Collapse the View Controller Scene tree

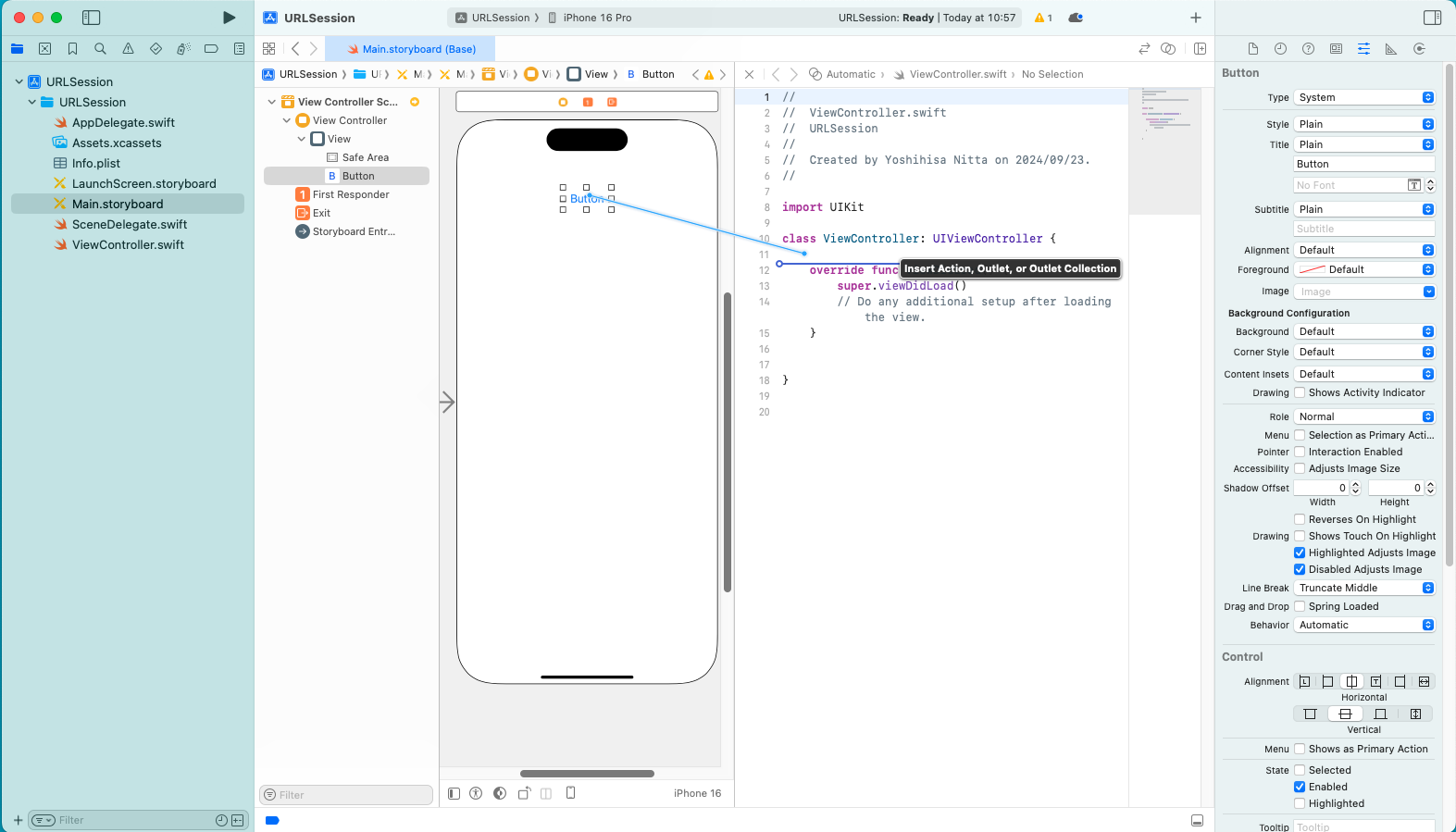tap(271, 102)
